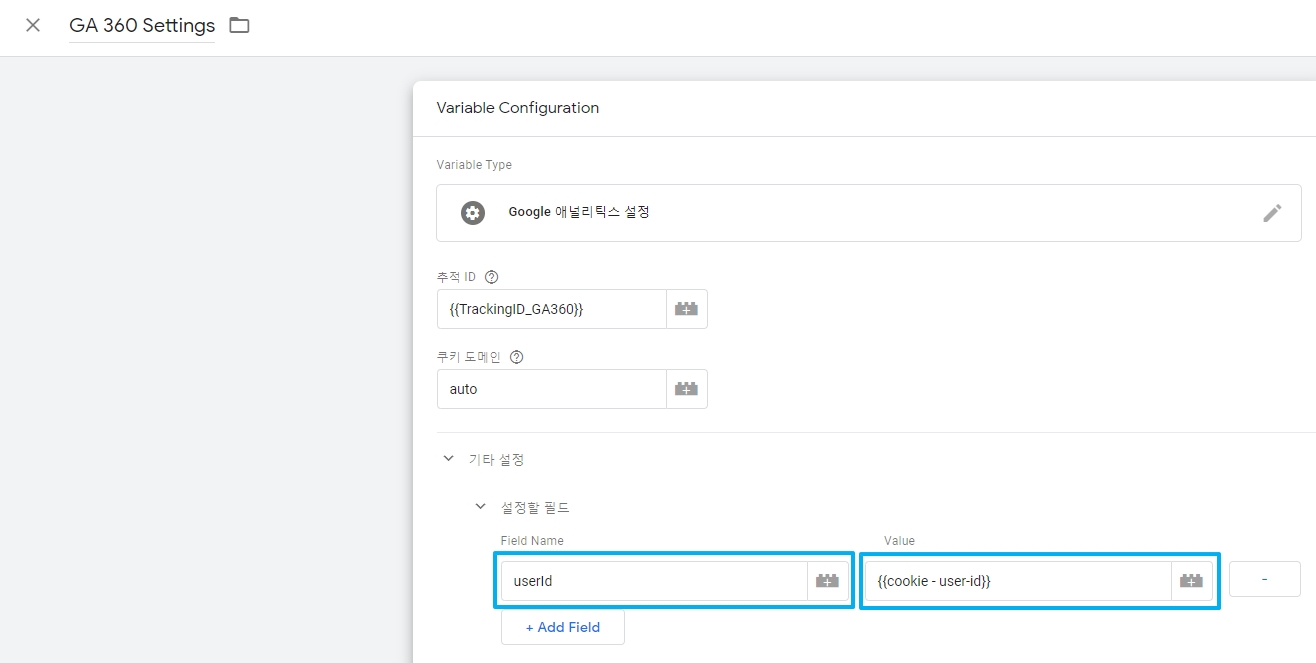1316x663 pixels.
Task: Open help icon next to 쿠키 도메인
Action: coord(517,357)
